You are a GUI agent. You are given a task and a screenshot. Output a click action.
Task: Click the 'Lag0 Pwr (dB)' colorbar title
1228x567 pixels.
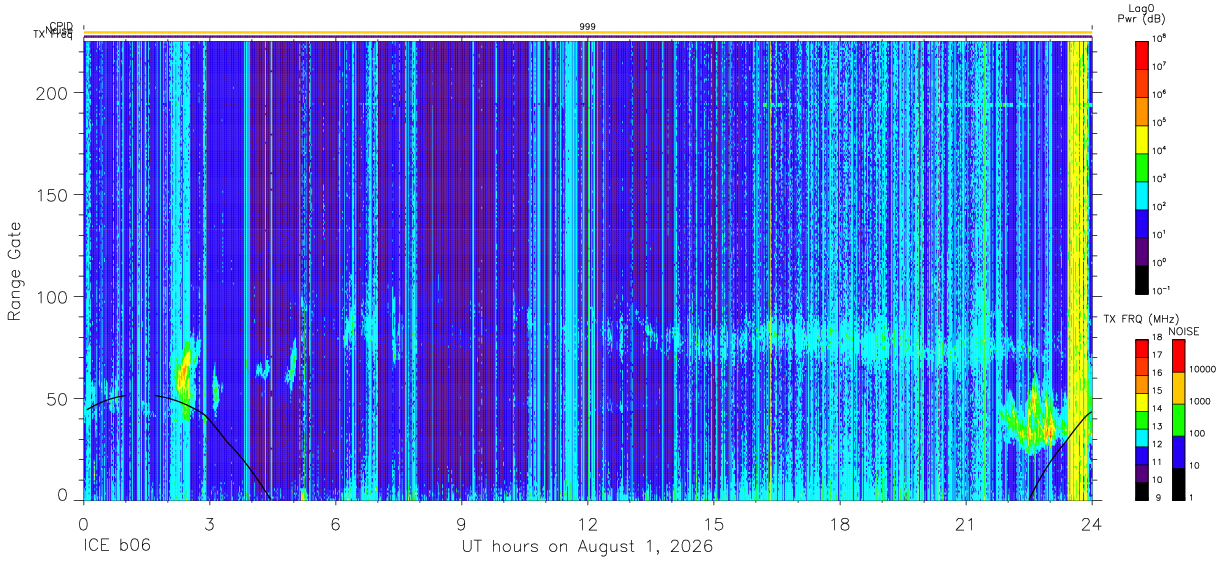(1141, 13)
